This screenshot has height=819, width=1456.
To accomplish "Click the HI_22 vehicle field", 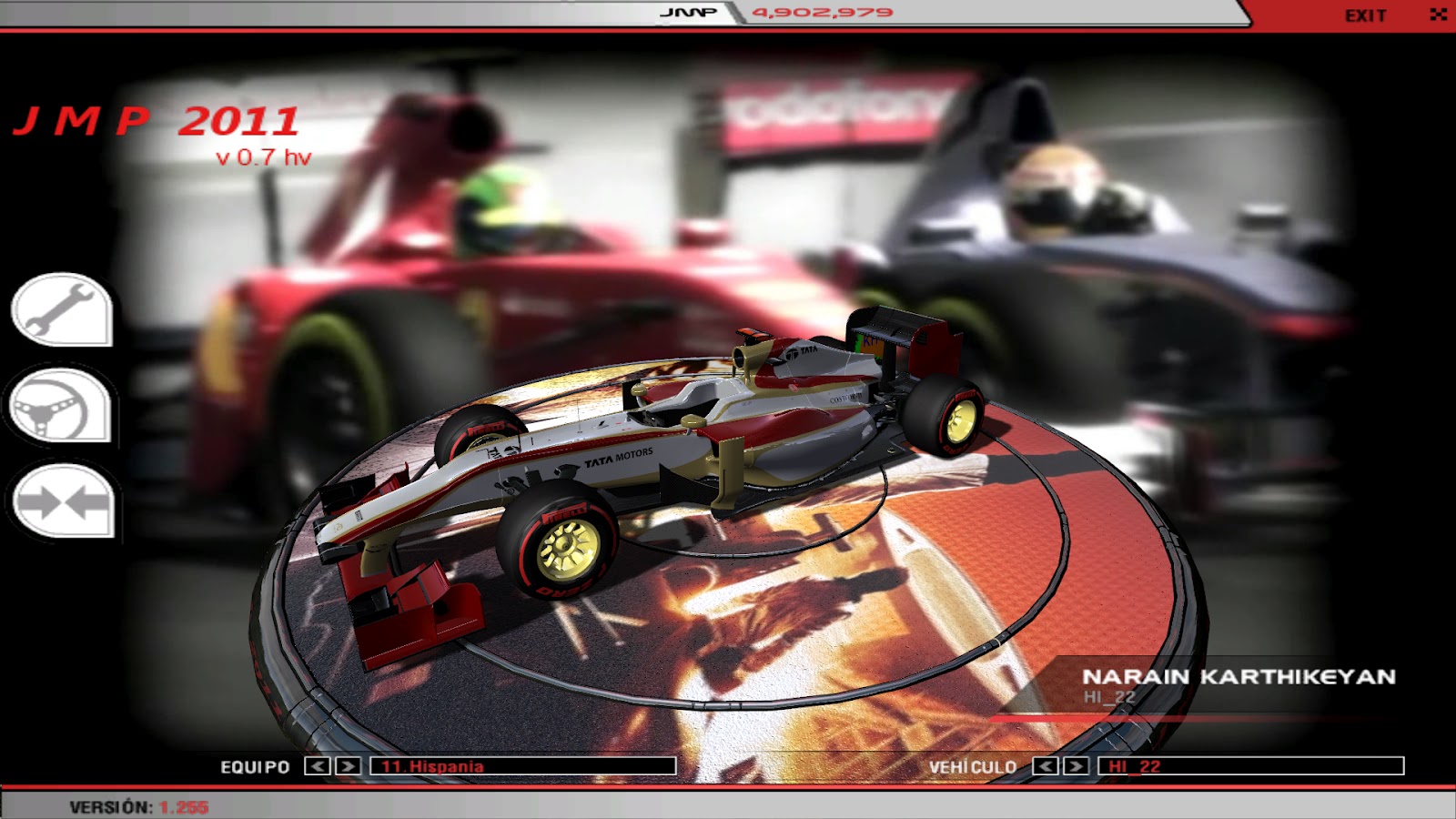I will click(x=1251, y=766).
